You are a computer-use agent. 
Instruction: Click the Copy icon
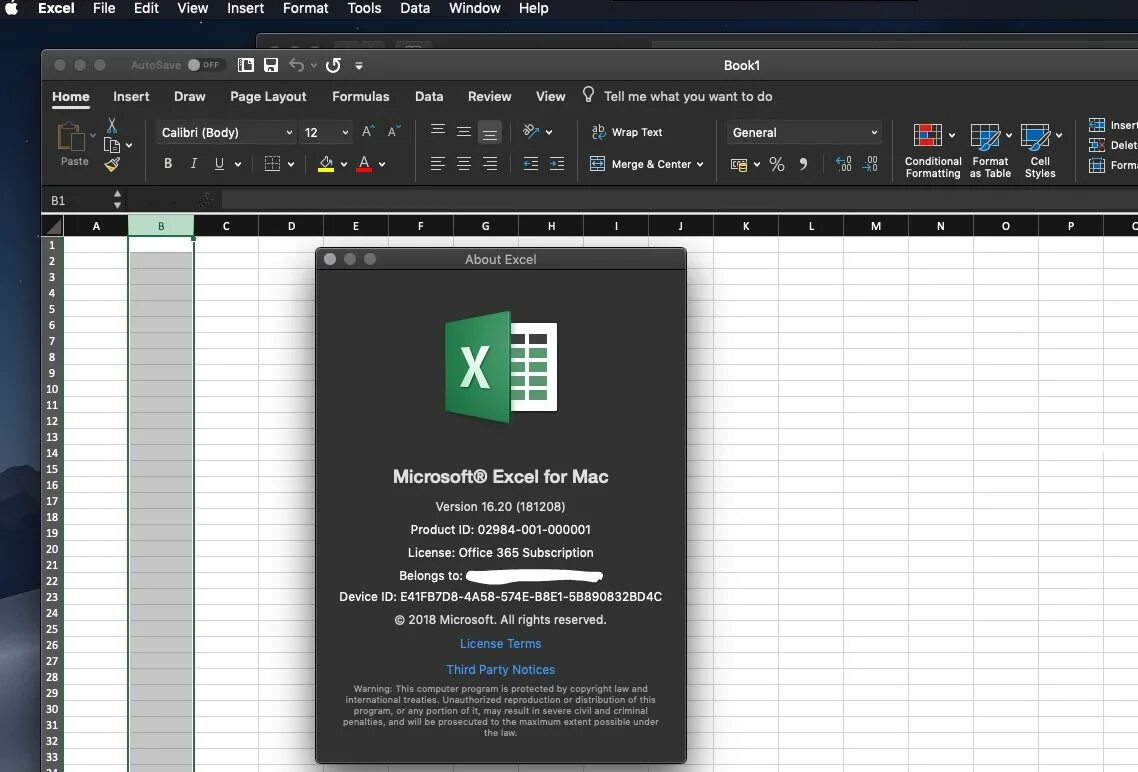tap(112, 145)
